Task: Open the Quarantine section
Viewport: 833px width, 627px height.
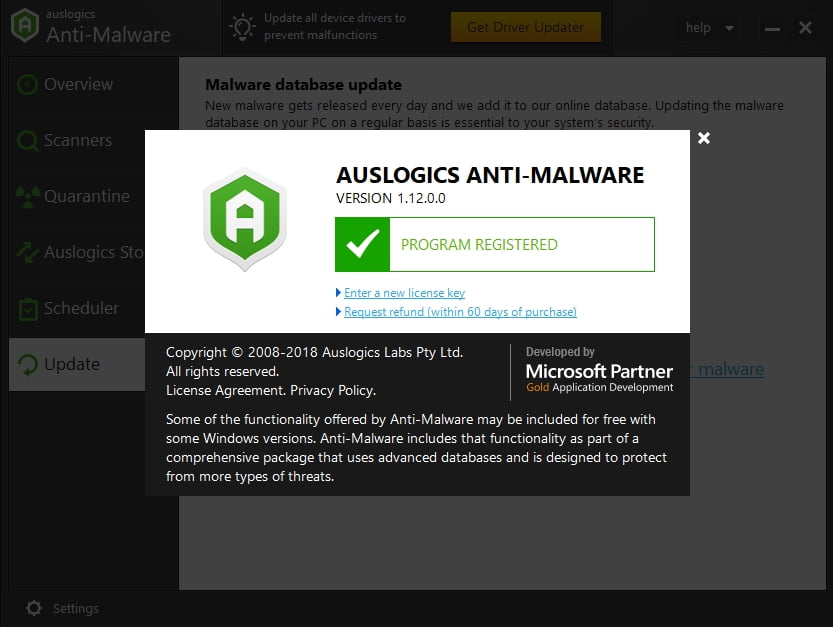Action: pos(78,196)
